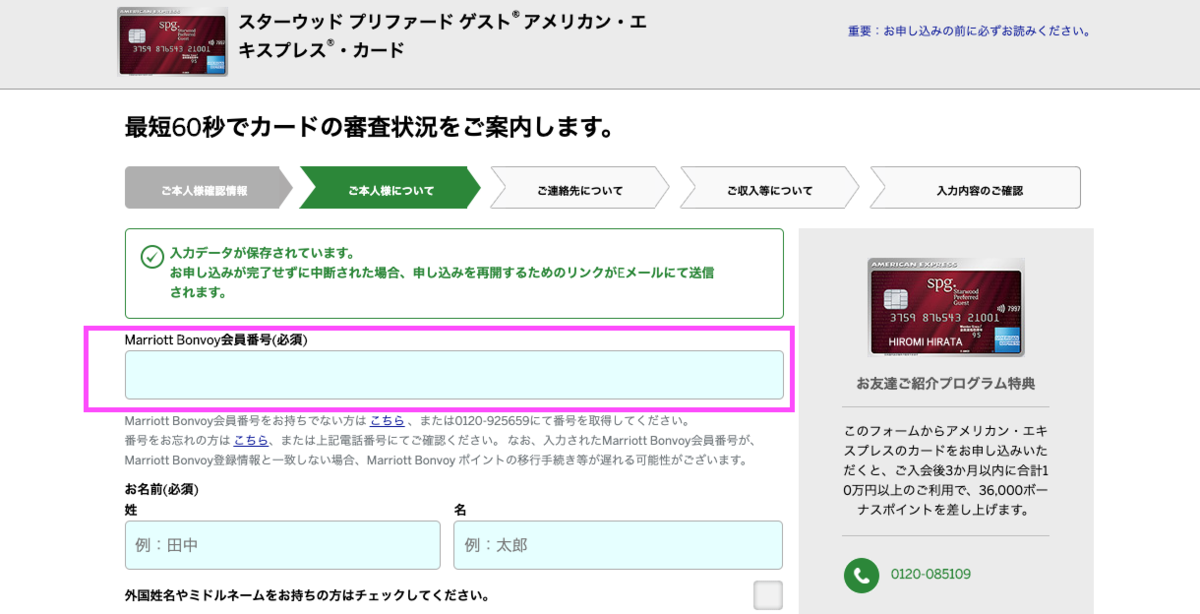1200x614 pixels.
Task: Select the ご本人様について step tab
Action: (x=387, y=187)
